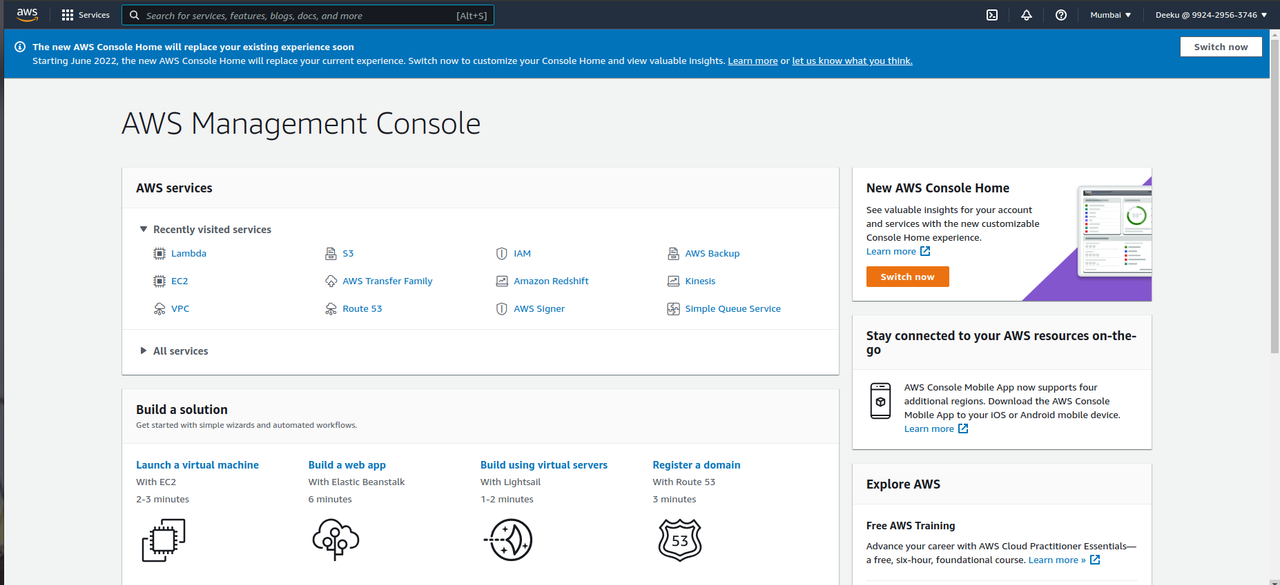Click the services search input field

point(307,15)
